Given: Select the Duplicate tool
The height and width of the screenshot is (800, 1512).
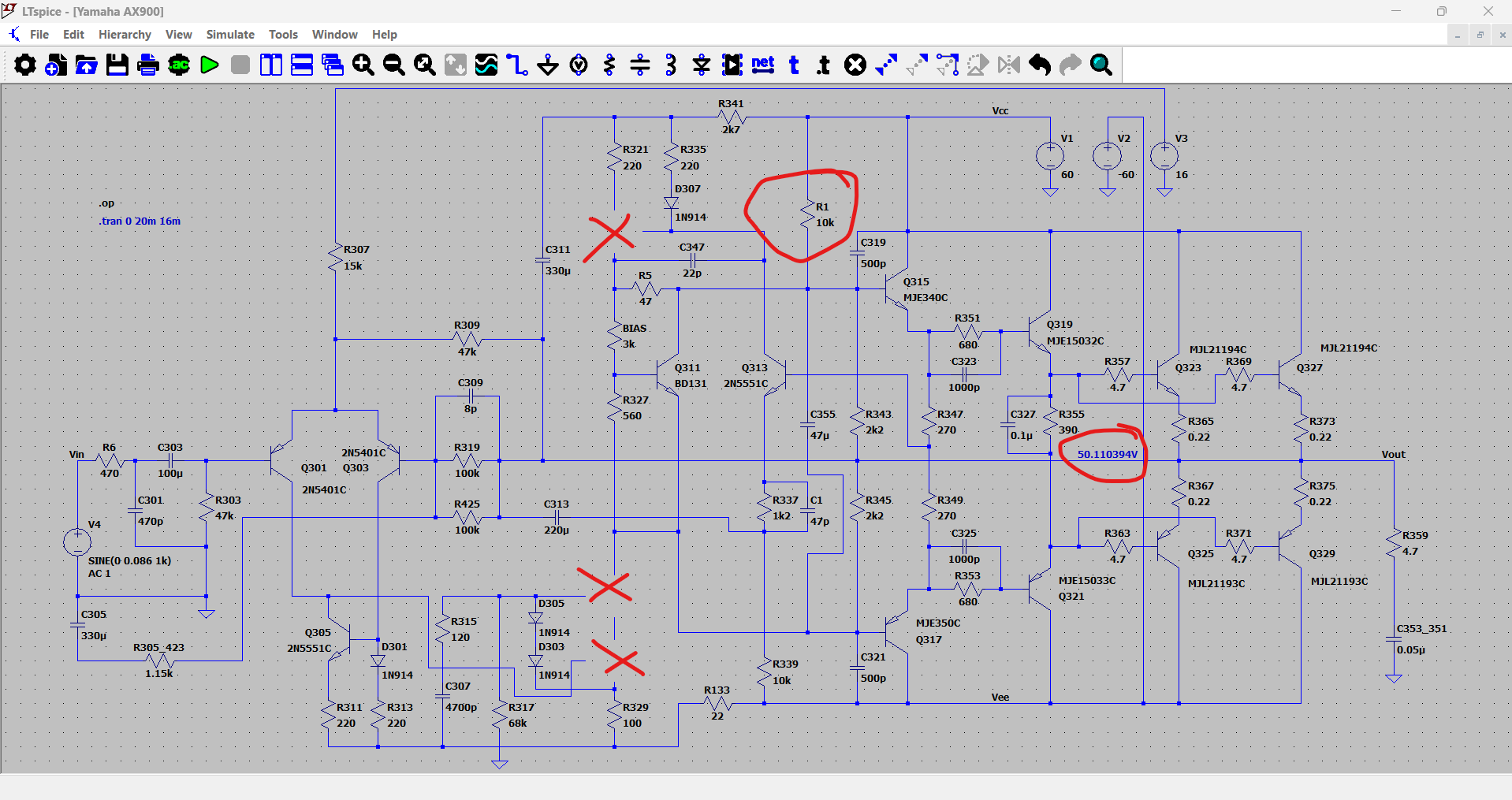Looking at the screenshot, I should 886,65.
